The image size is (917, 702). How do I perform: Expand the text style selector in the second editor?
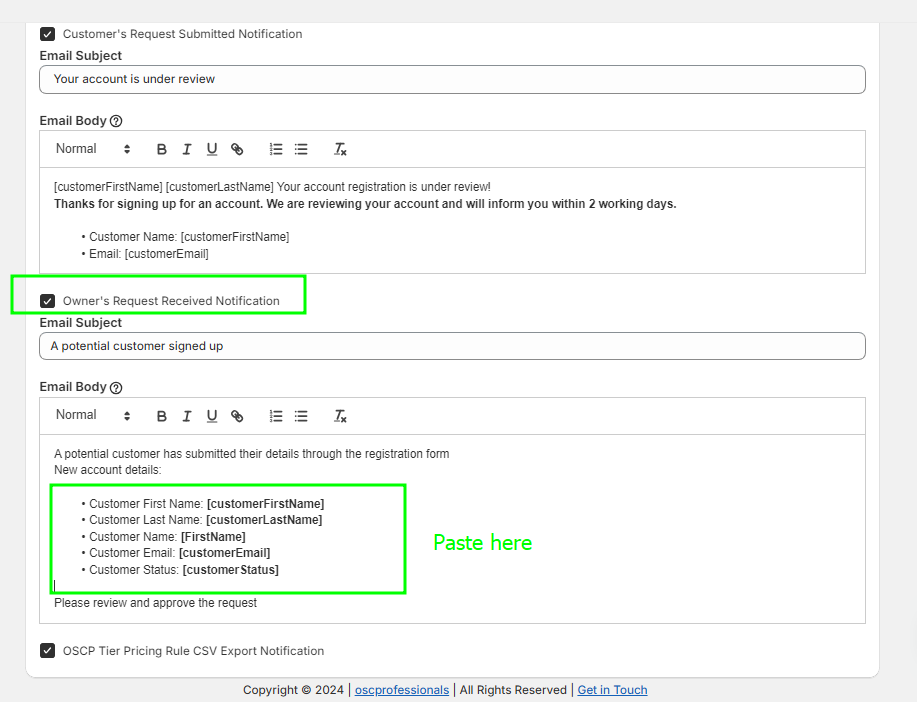click(90, 415)
